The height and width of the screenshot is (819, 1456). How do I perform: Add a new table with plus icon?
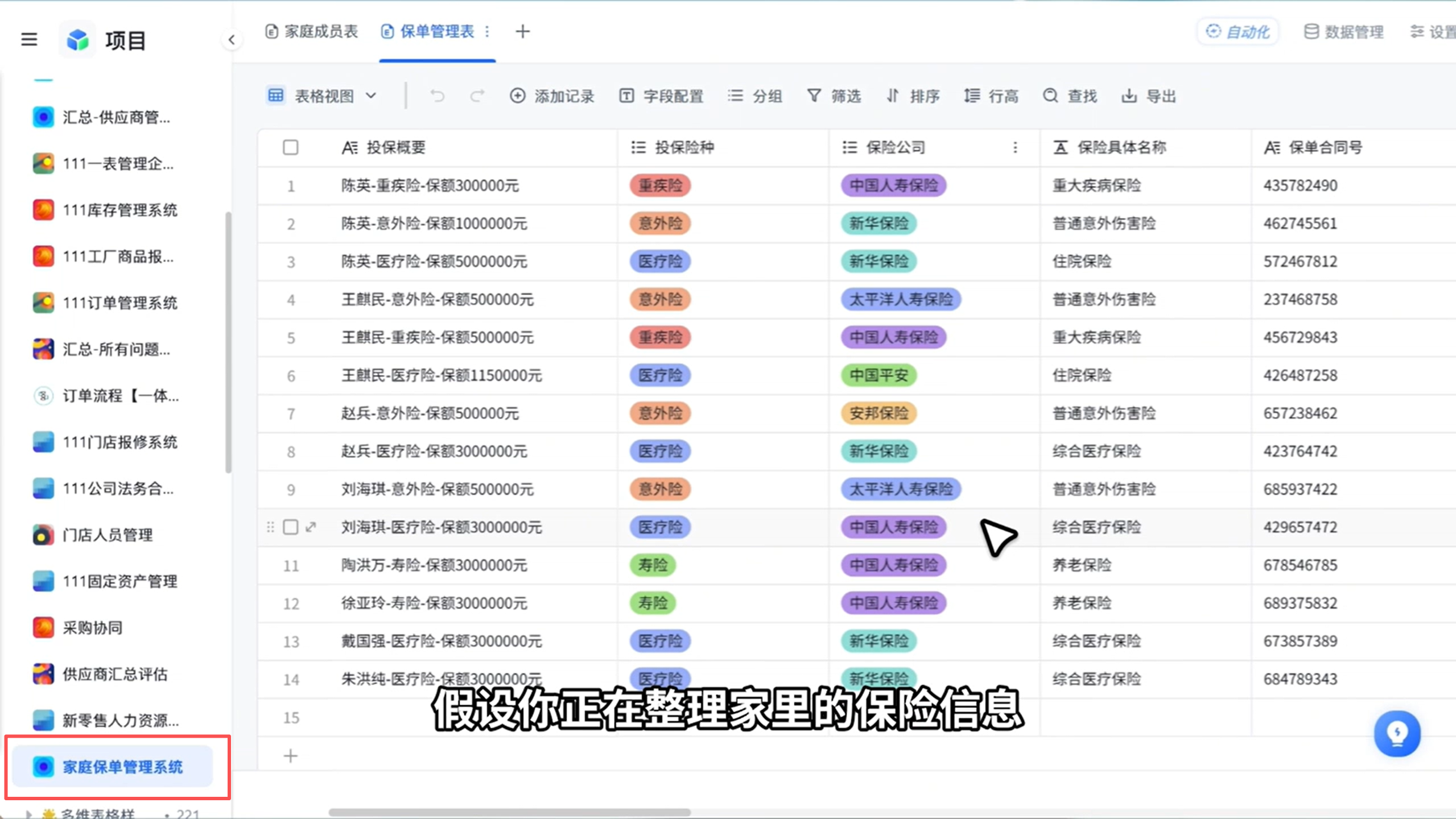click(522, 31)
